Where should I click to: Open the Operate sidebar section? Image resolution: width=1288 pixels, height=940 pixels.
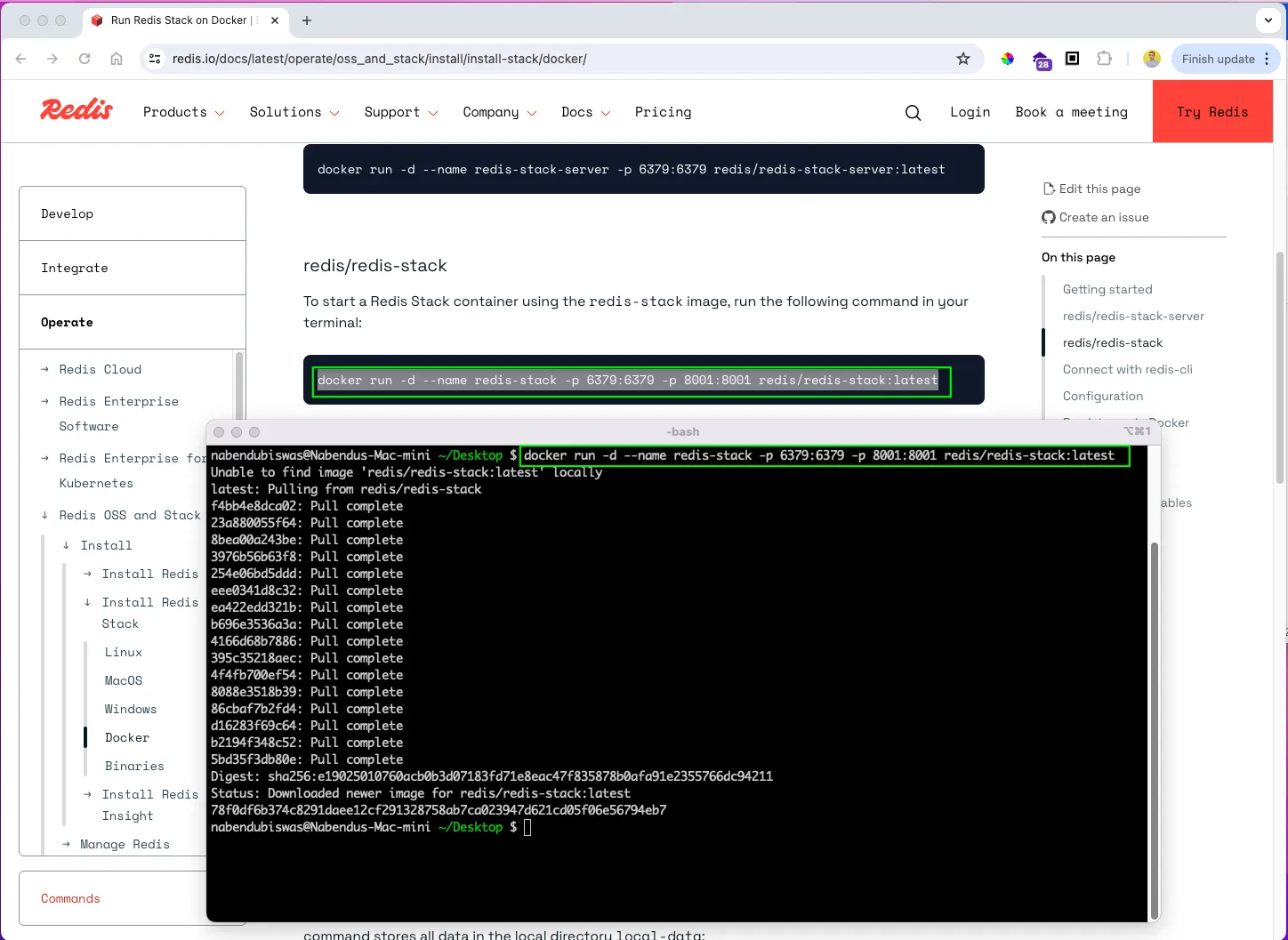tap(133, 322)
